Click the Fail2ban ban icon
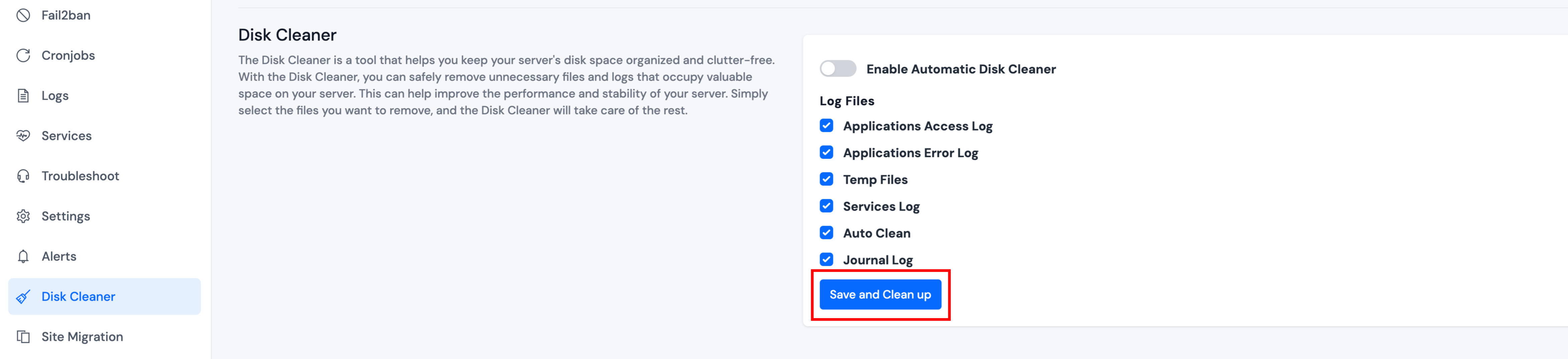Image resolution: width=1568 pixels, height=359 pixels. click(23, 15)
